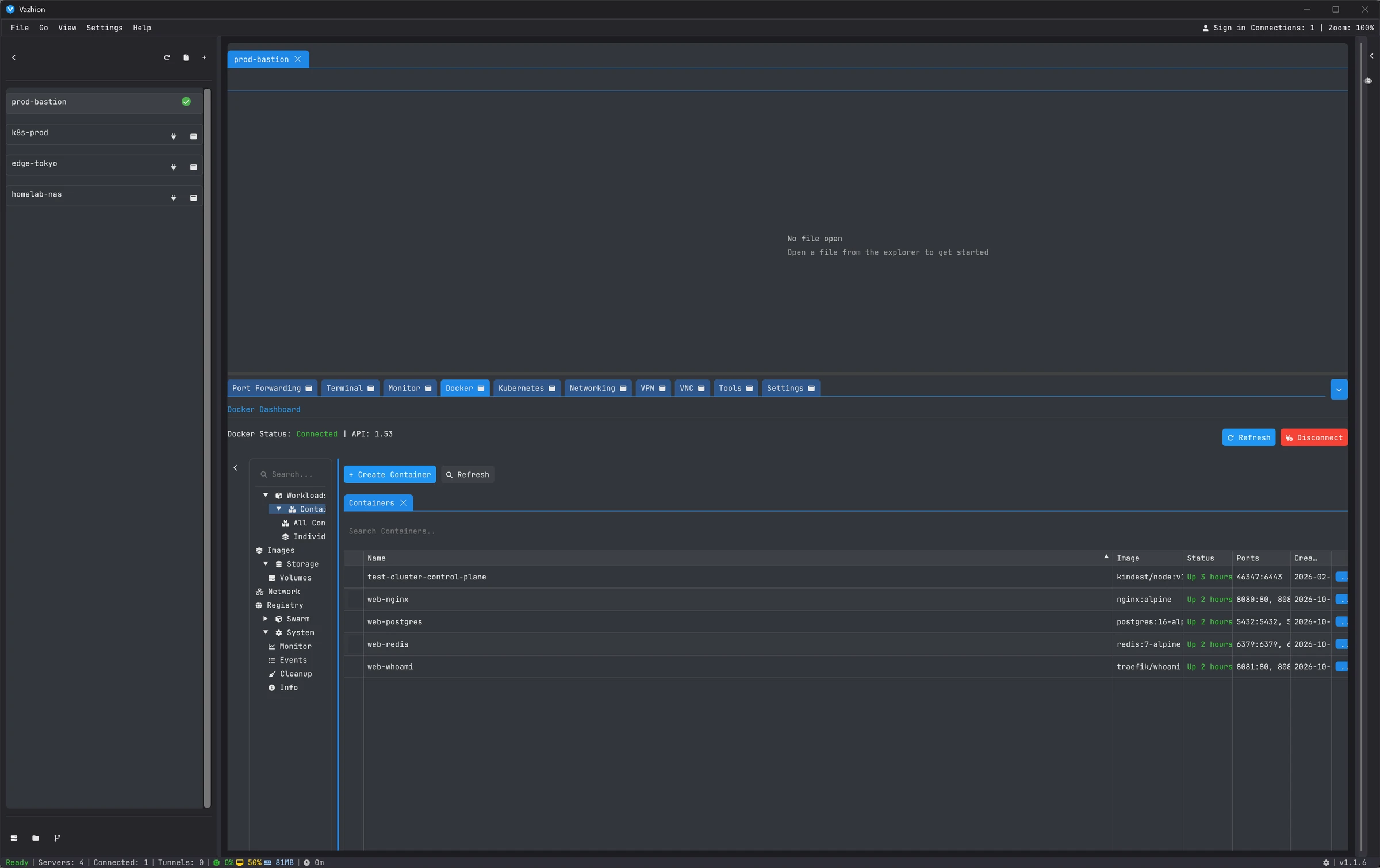
Task: Connect to k8s-prod using plug icon
Action: (174, 136)
